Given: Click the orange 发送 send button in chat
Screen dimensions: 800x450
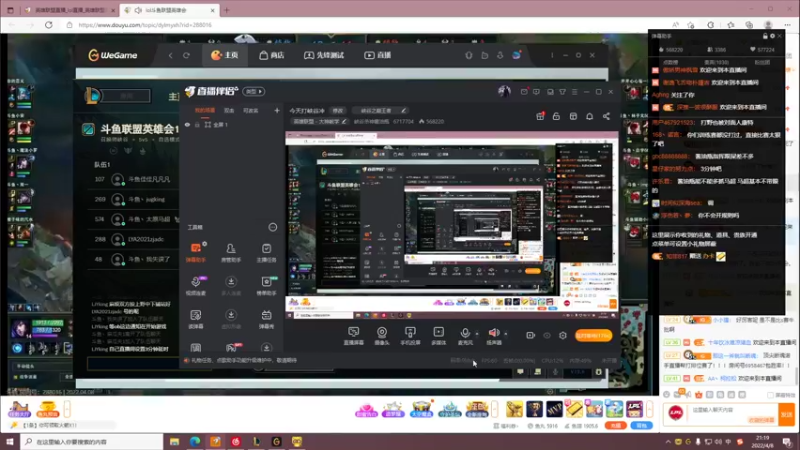Looking at the screenshot, I should coord(786,415).
